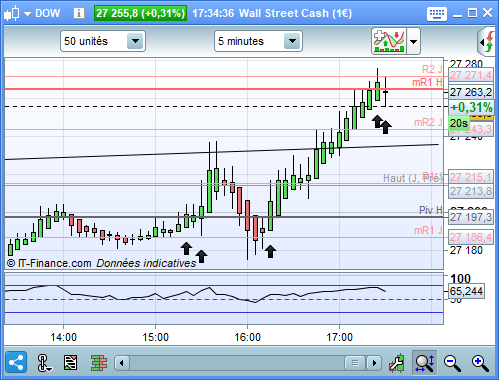The height and width of the screenshot is (380, 499).
Task: Click the R2 J line label
Action: [432, 69]
